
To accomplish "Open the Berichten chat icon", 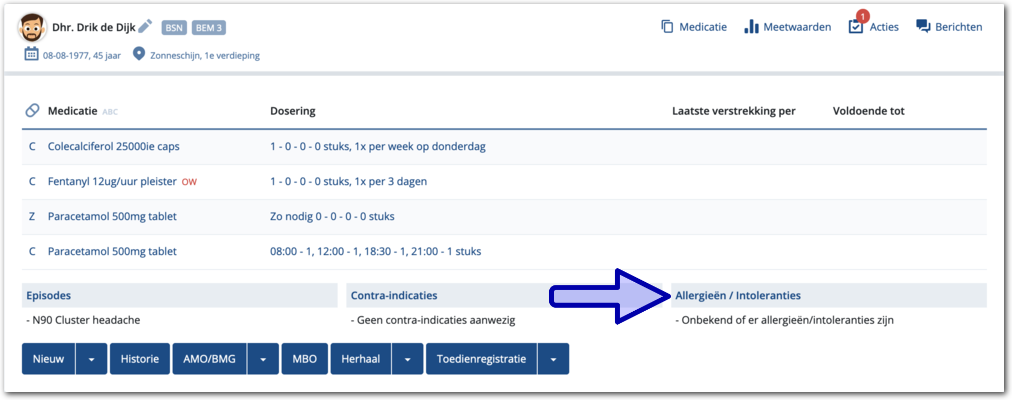I will click(x=923, y=27).
